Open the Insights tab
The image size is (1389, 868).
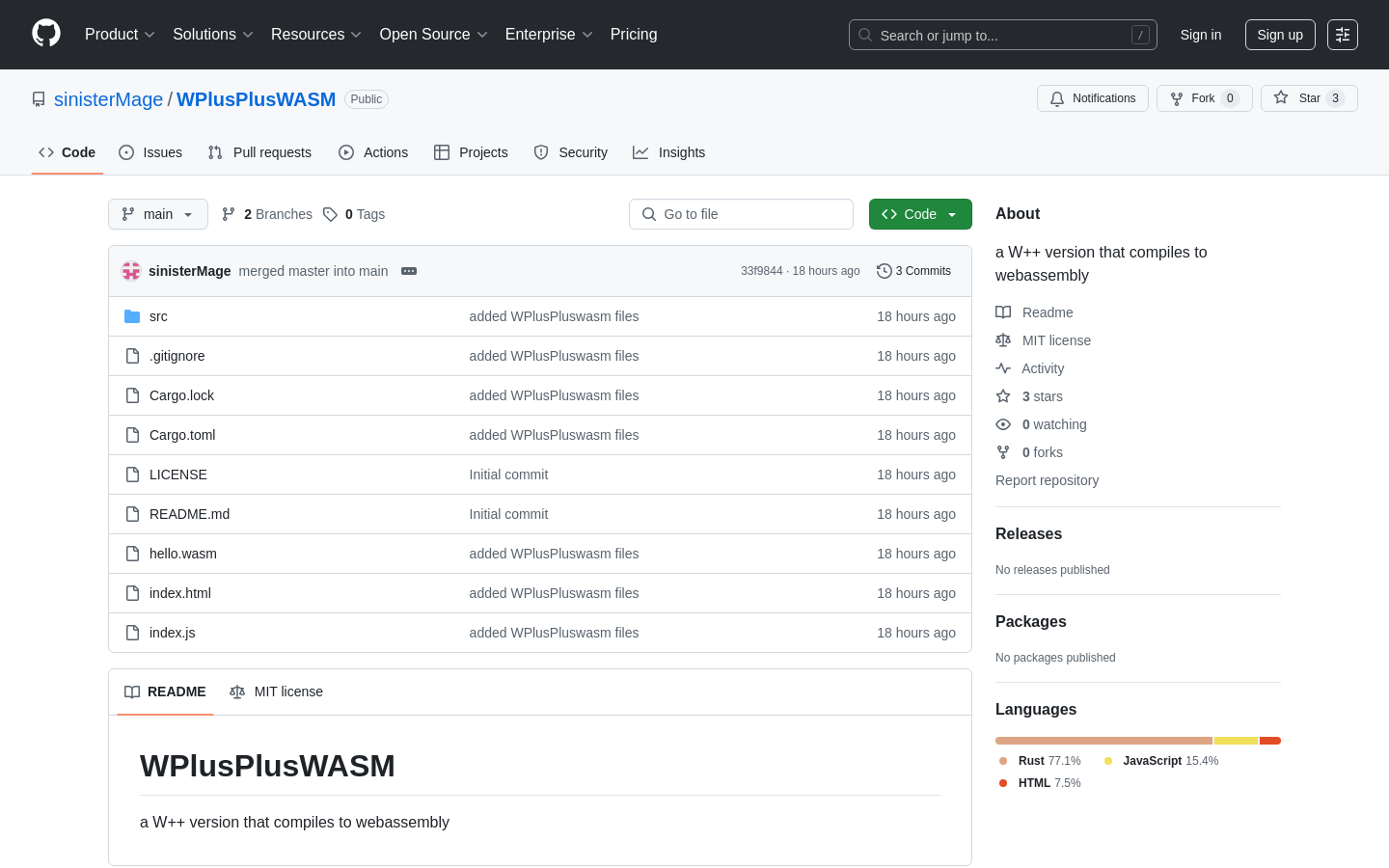click(669, 152)
